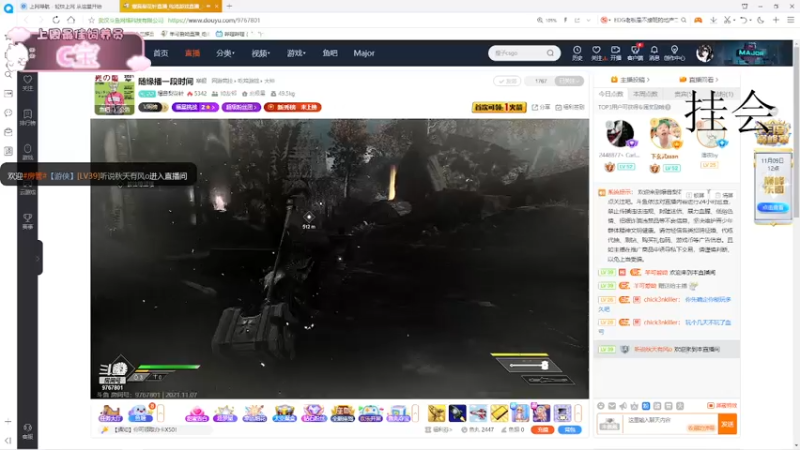This screenshot has height=450, width=800.
Task: Open the 鱼塘 fish pond icon
Action: click(140, 413)
